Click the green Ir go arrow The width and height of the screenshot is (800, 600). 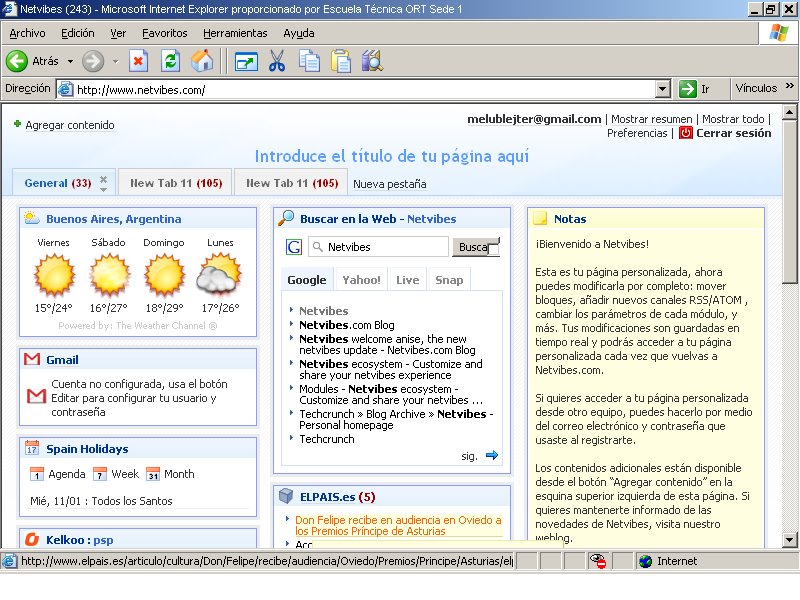[687, 89]
